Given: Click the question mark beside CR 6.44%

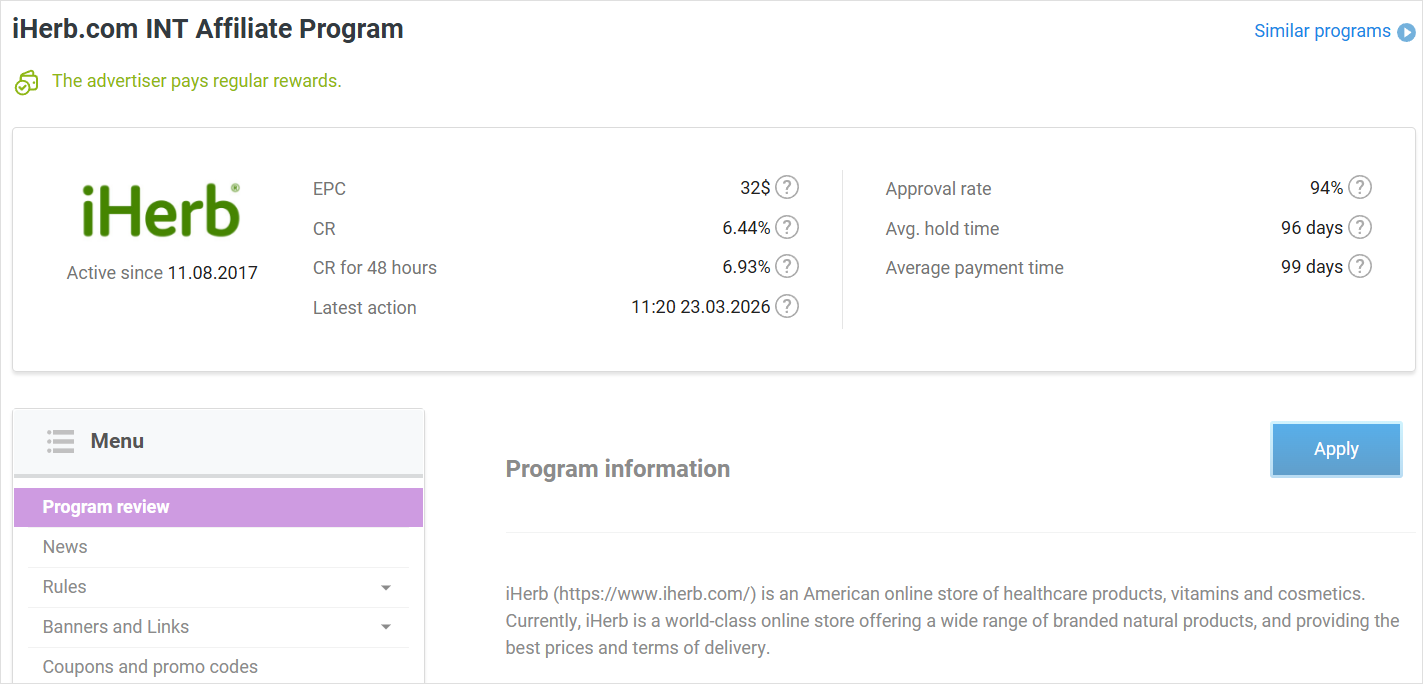Looking at the screenshot, I should coord(787,228).
